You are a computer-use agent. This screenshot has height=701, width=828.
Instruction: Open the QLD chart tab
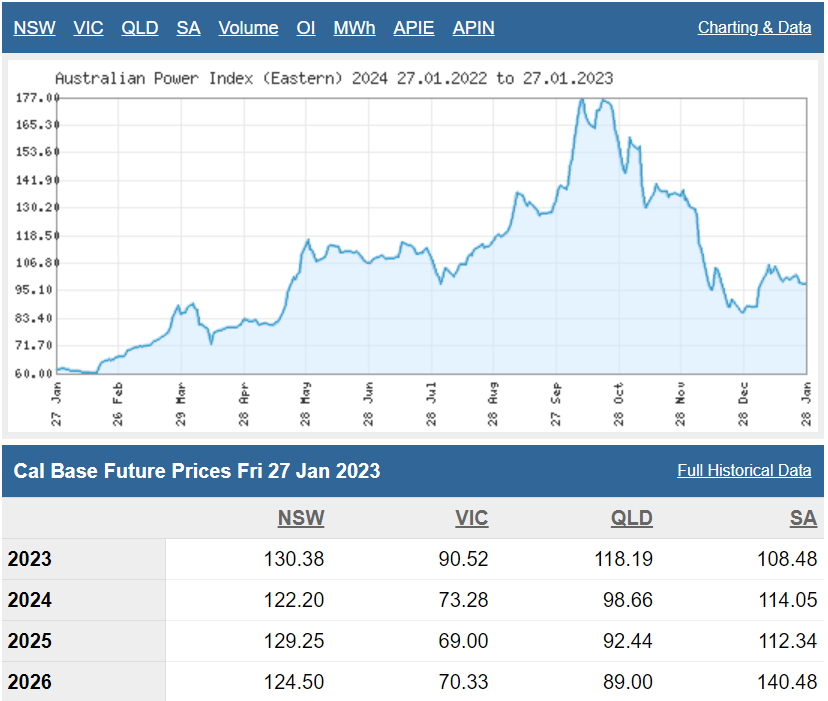[140, 28]
